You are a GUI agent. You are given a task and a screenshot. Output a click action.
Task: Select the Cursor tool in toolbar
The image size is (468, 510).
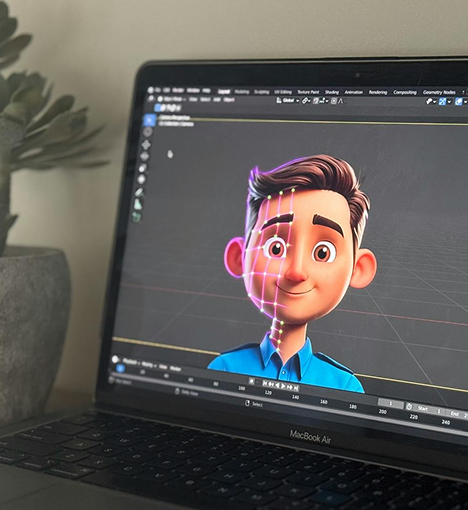[148, 132]
